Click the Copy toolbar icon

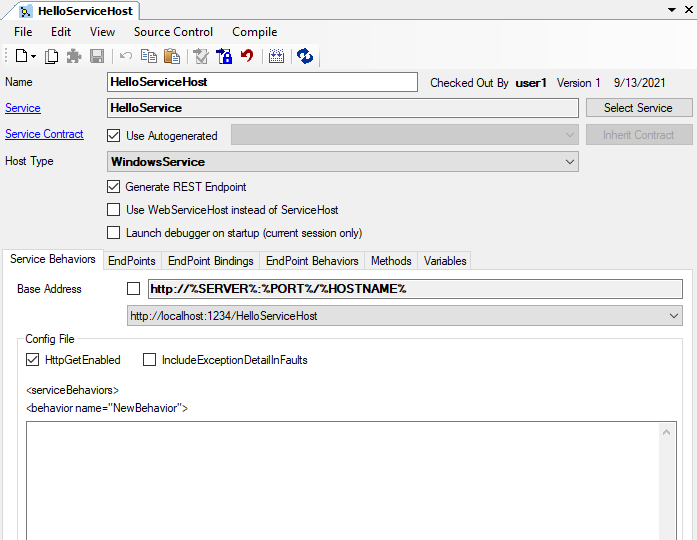[149, 56]
